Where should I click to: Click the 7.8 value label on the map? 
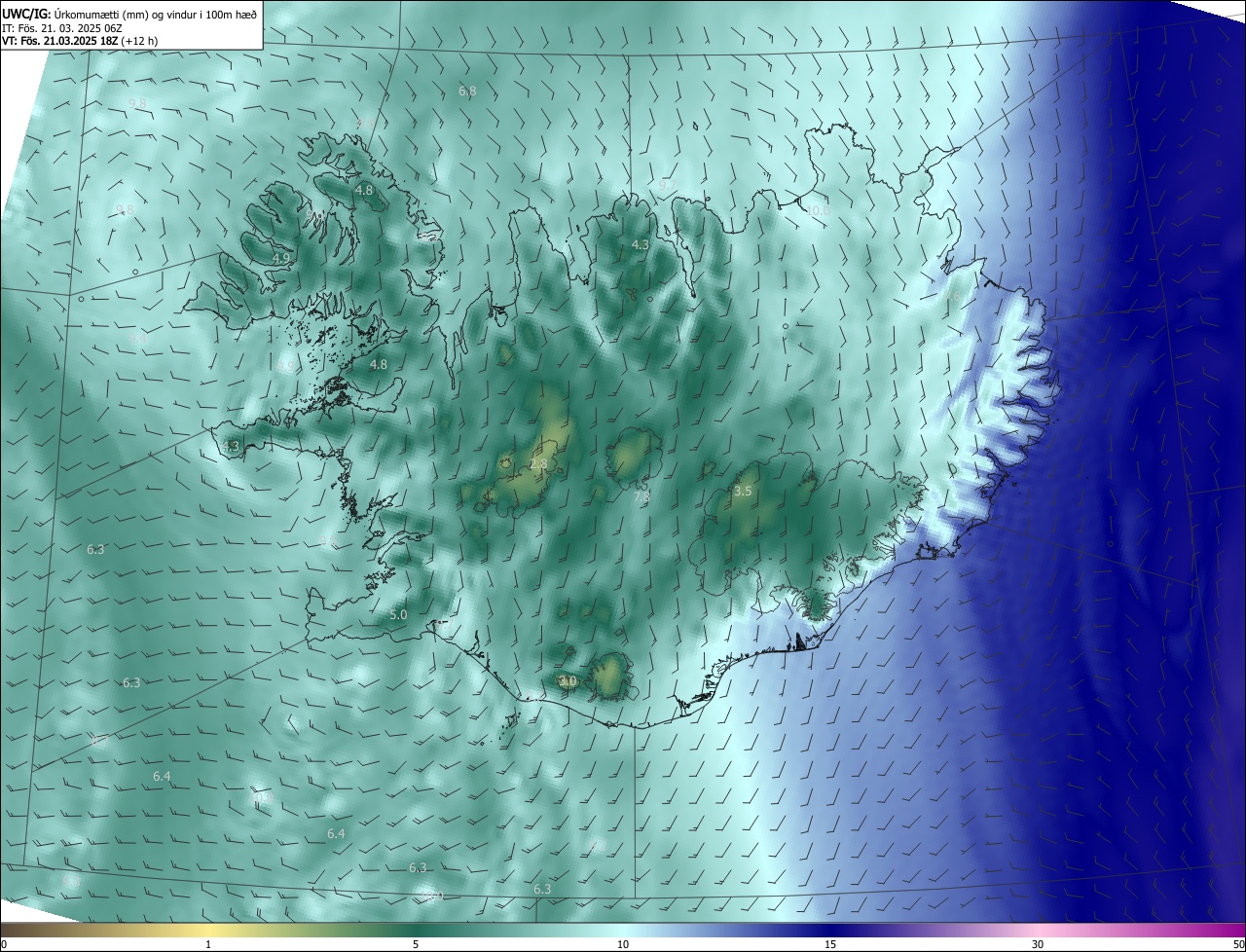pyautogui.click(x=642, y=496)
